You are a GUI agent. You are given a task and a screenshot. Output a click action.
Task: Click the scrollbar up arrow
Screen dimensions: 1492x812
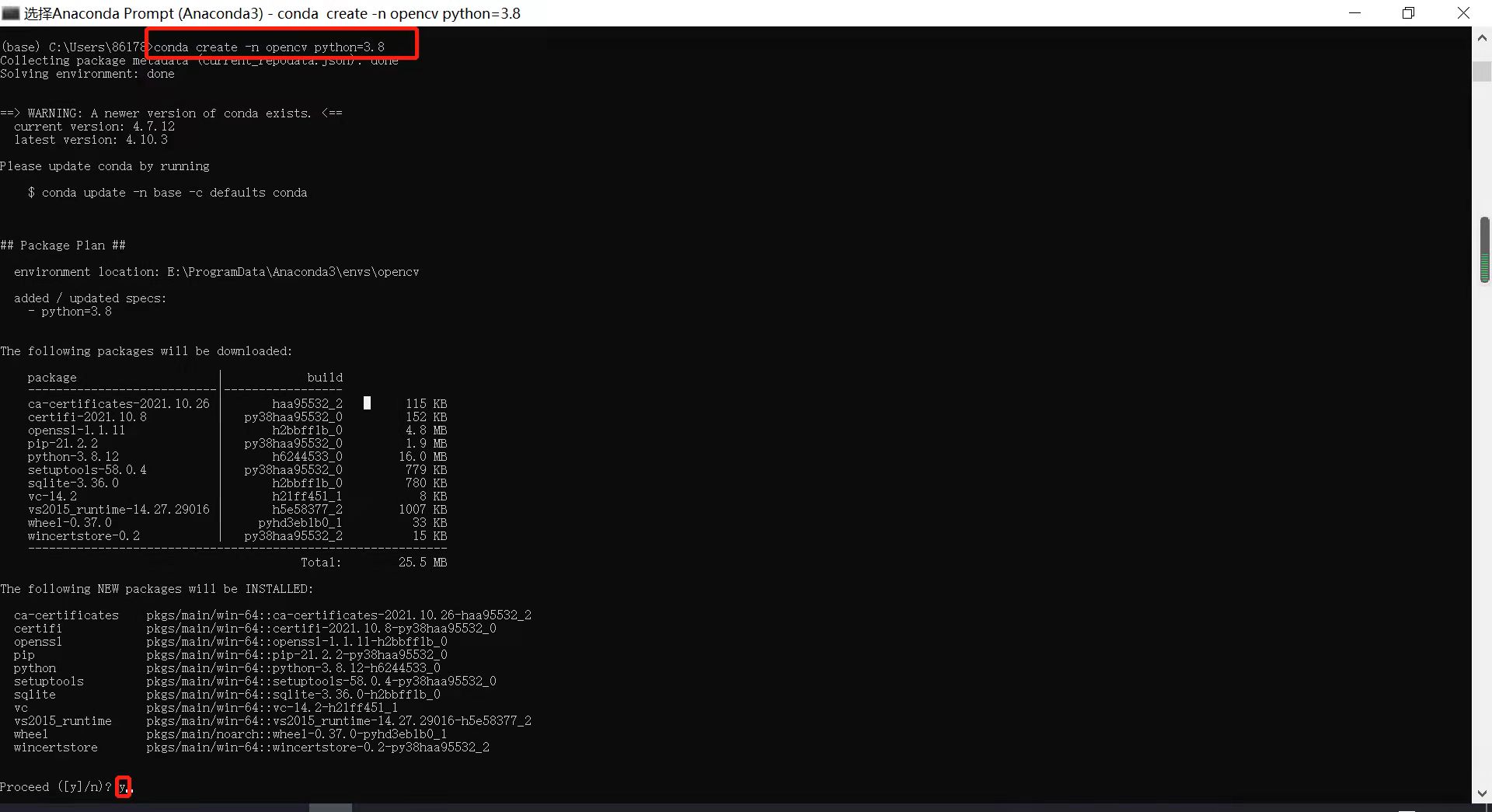1482,37
